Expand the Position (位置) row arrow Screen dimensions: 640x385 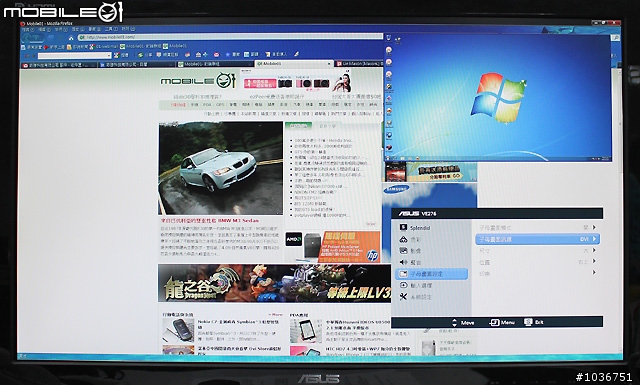594,261
